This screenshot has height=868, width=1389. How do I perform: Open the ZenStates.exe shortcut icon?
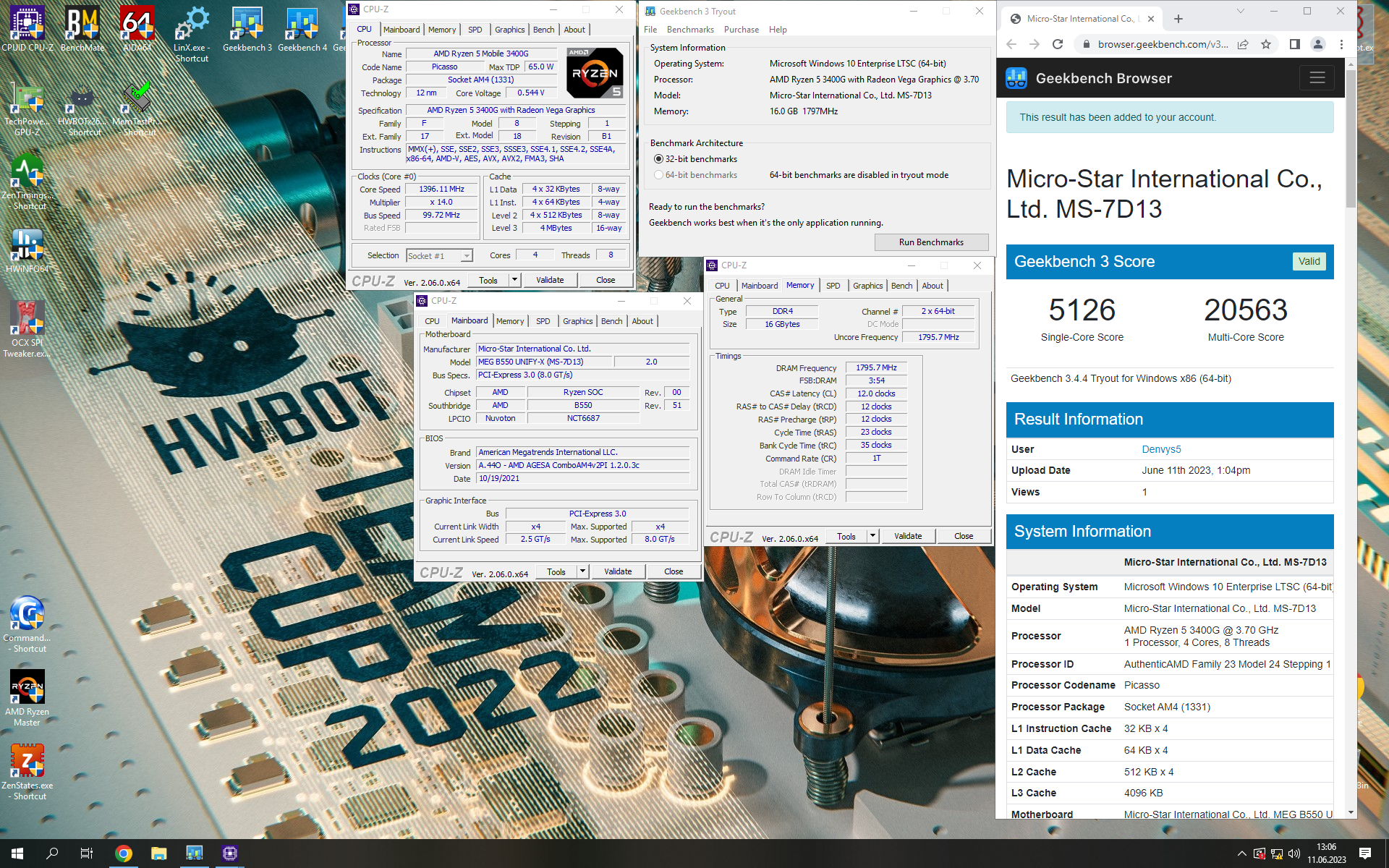click(x=27, y=772)
